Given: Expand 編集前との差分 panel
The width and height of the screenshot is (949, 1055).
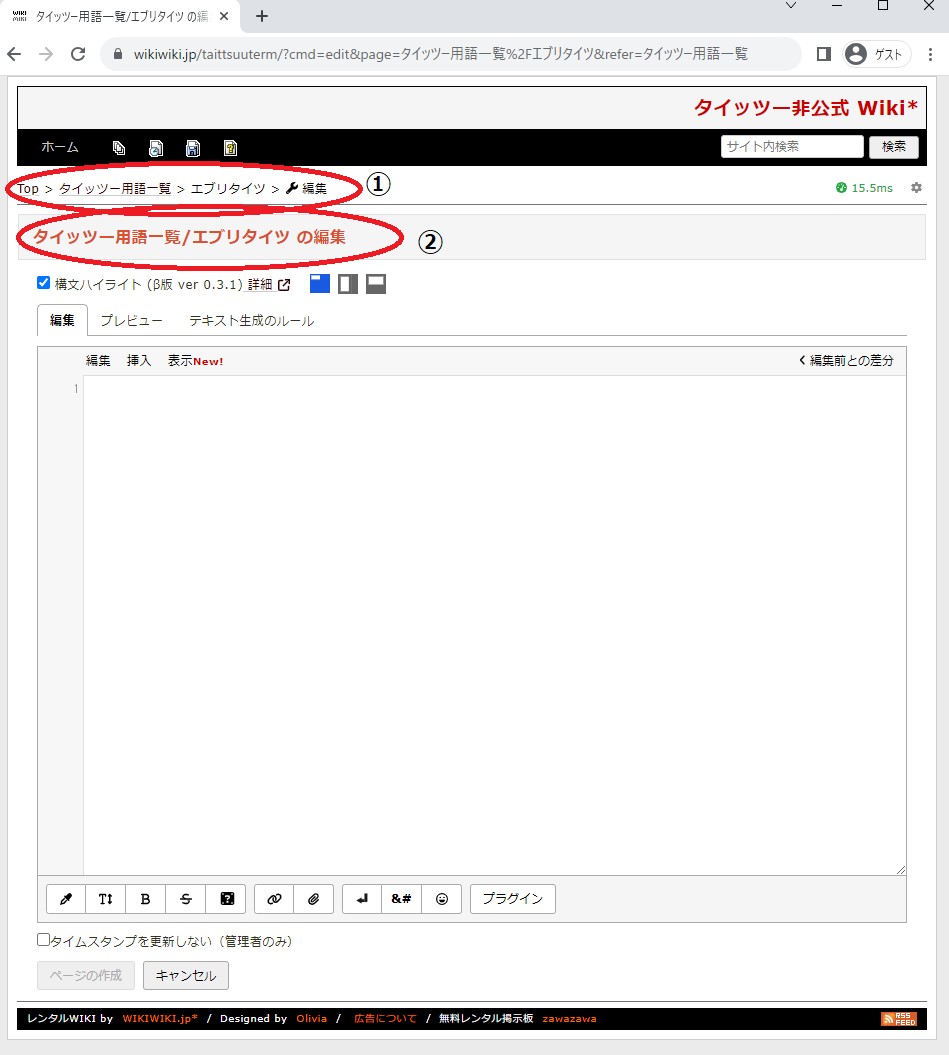Looking at the screenshot, I should pos(846,360).
